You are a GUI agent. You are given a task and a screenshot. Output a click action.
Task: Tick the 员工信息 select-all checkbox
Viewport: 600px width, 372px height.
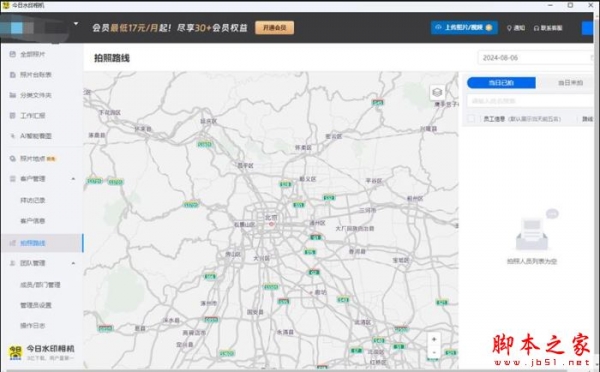471,119
